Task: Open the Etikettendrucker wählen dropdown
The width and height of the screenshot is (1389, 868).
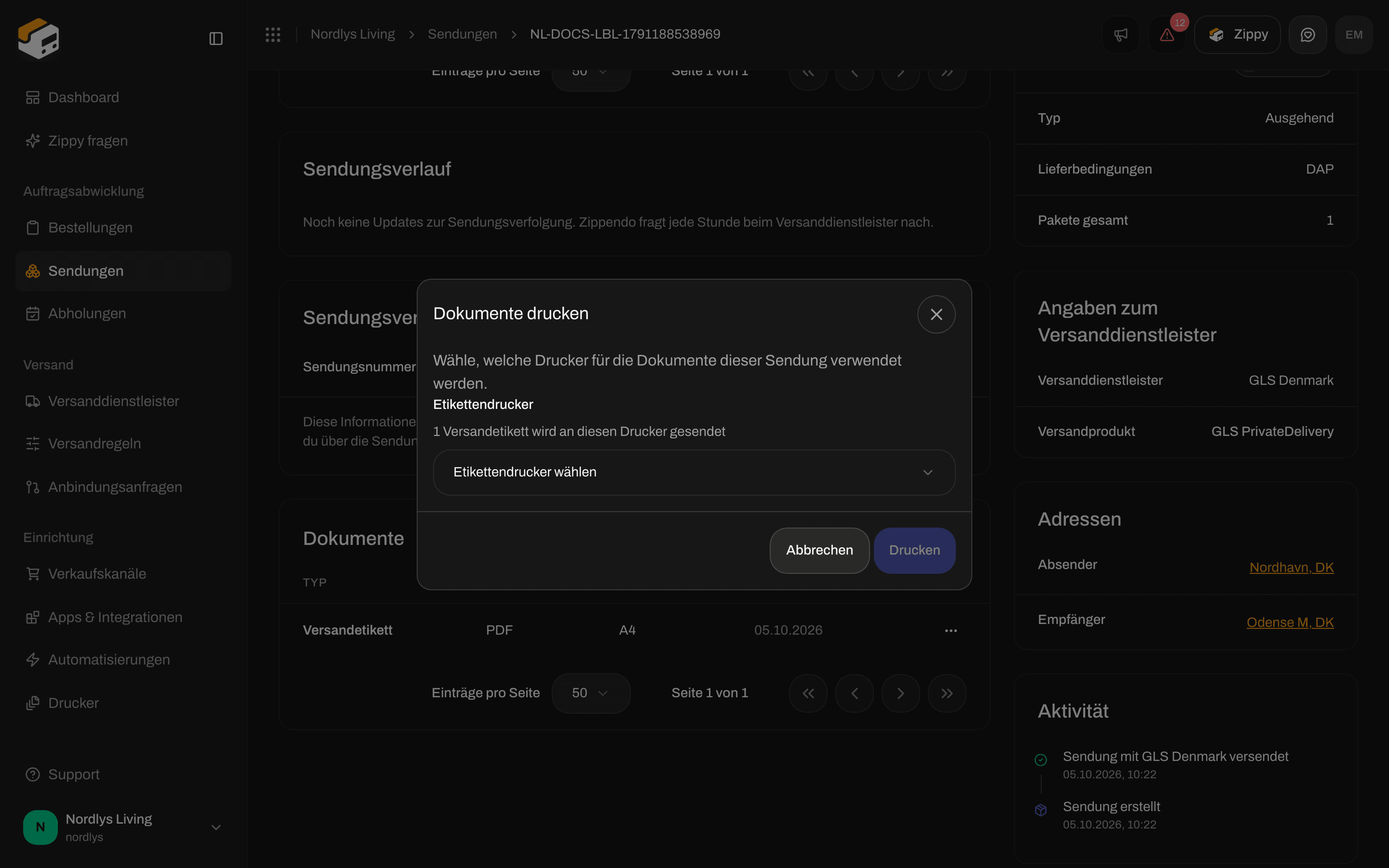Action: coord(694,472)
